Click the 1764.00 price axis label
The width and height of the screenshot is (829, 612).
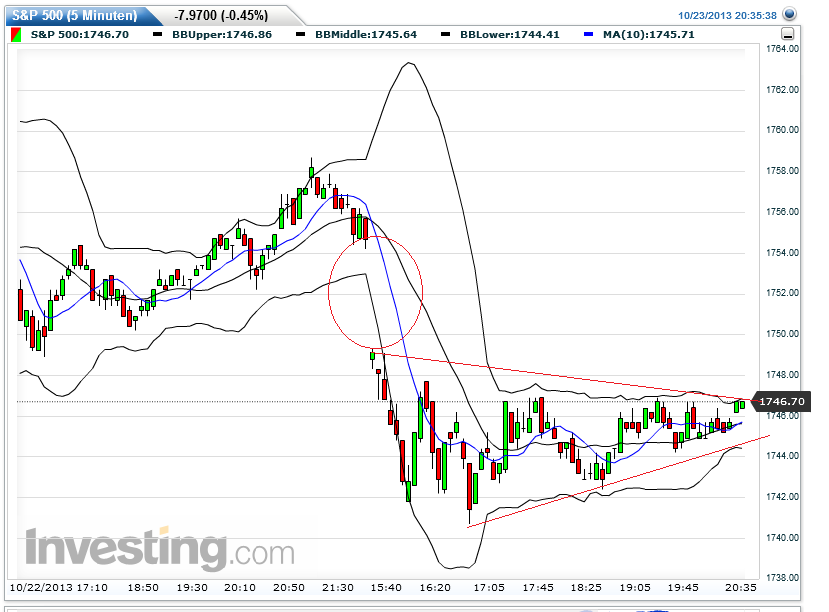click(782, 49)
